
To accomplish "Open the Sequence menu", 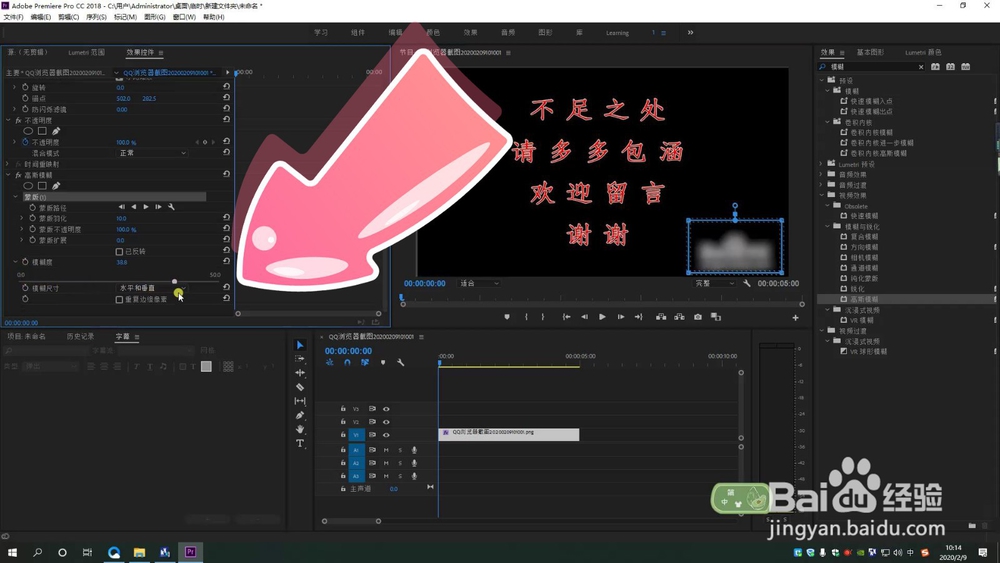I will point(96,17).
